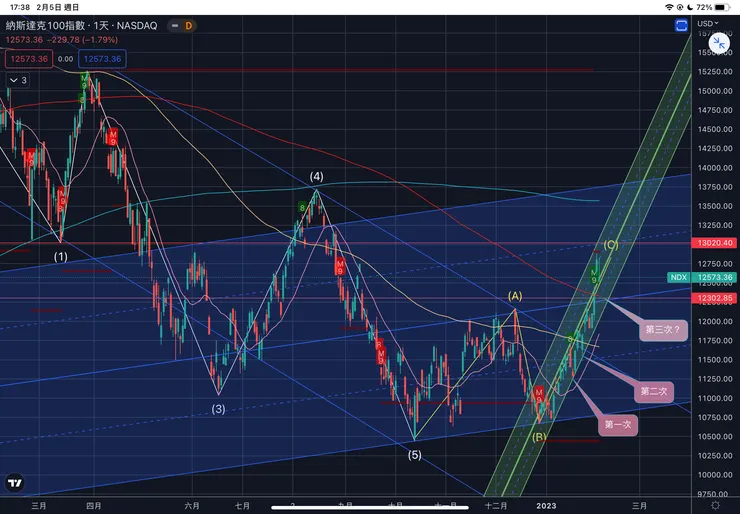Tap the 10000.00 price axis value
The height and width of the screenshot is (514, 740).
pyautogui.click(x=715, y=475)
